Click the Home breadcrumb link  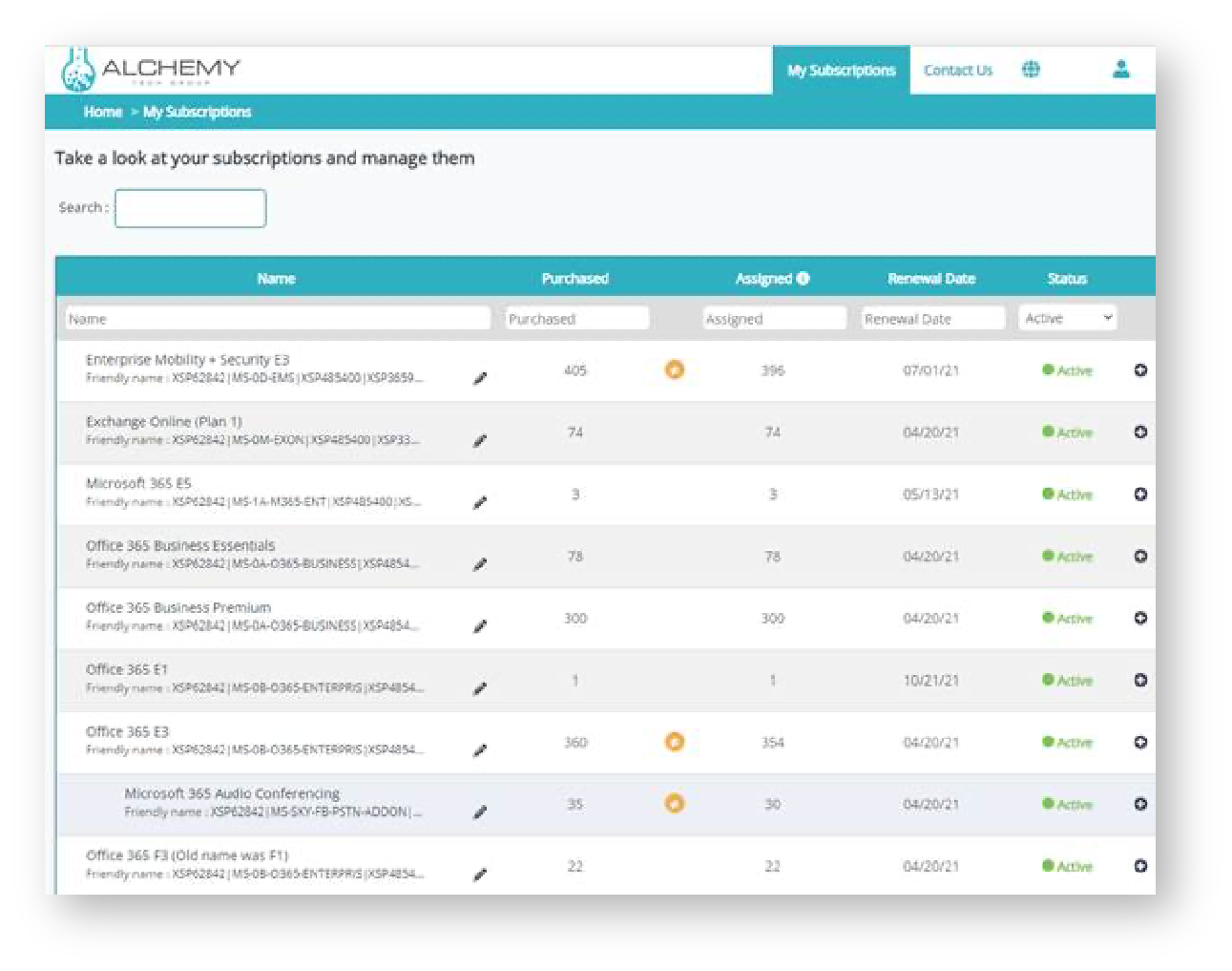(103, 112)
